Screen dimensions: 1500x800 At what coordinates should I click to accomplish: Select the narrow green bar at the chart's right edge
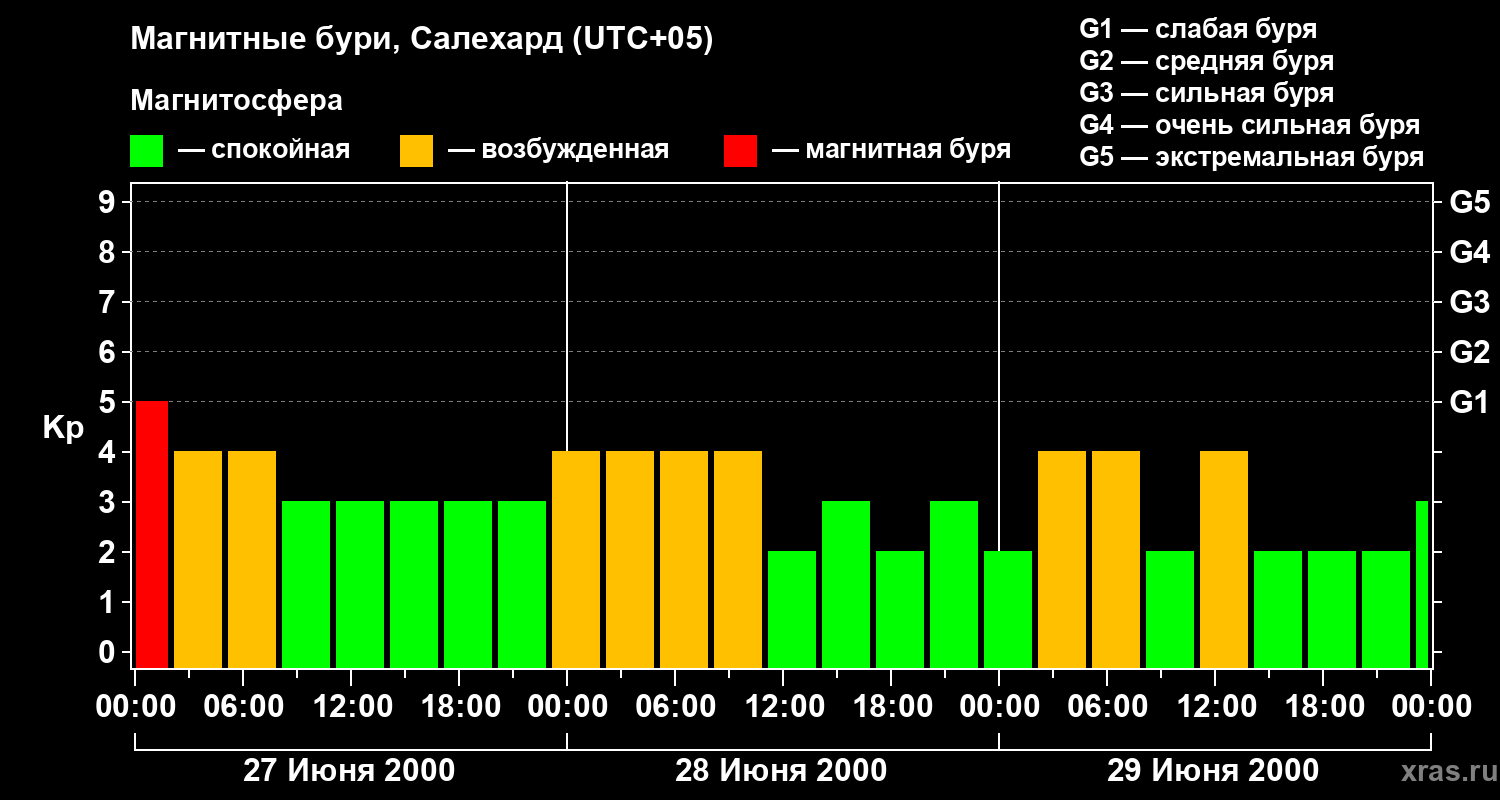(1422, 584)
